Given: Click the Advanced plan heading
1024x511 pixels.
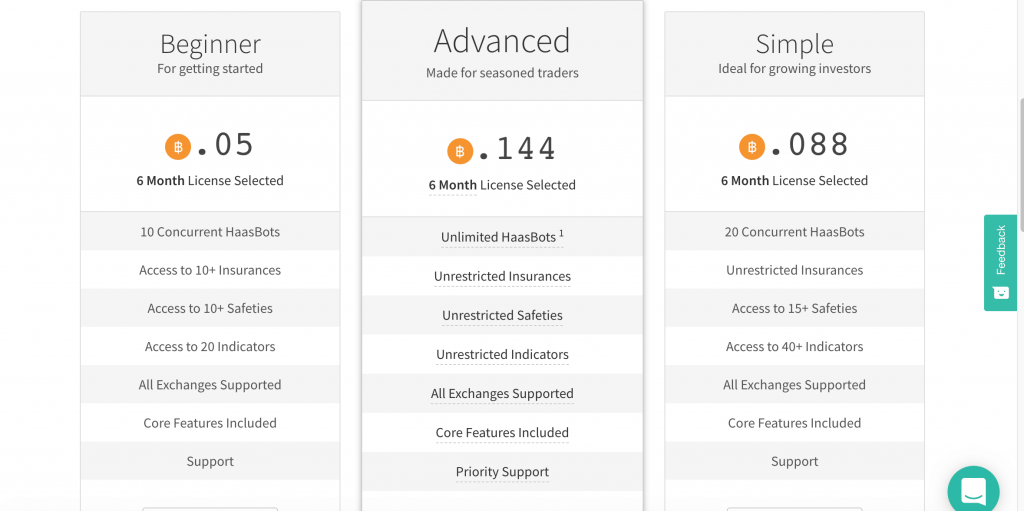Looking at the screenshot, I should (x=502, y=41).
